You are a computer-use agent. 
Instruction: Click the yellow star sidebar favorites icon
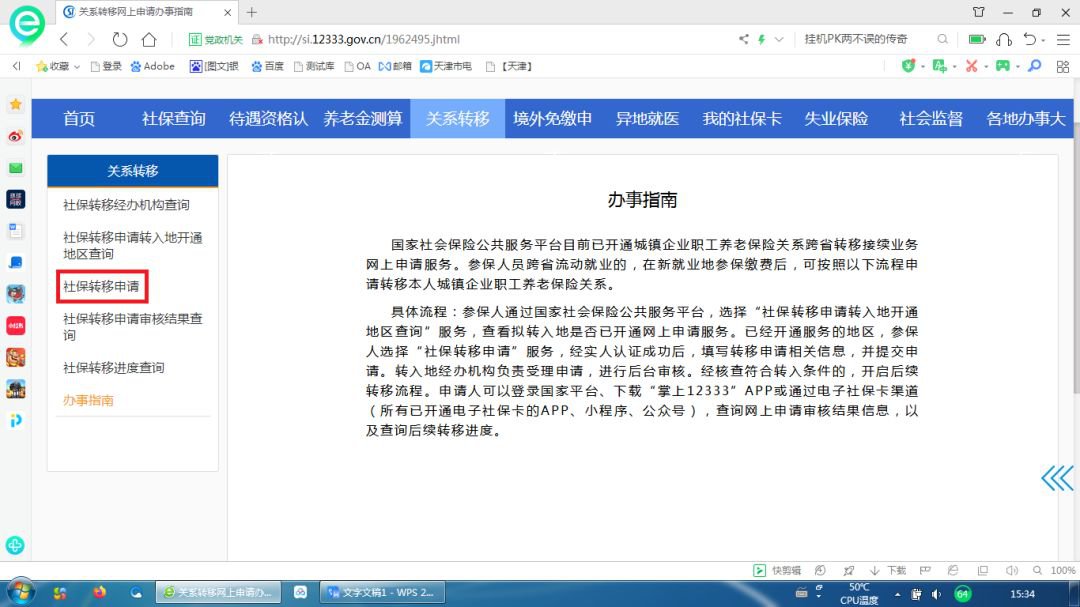pyautogui.click(x=16, y=104)
